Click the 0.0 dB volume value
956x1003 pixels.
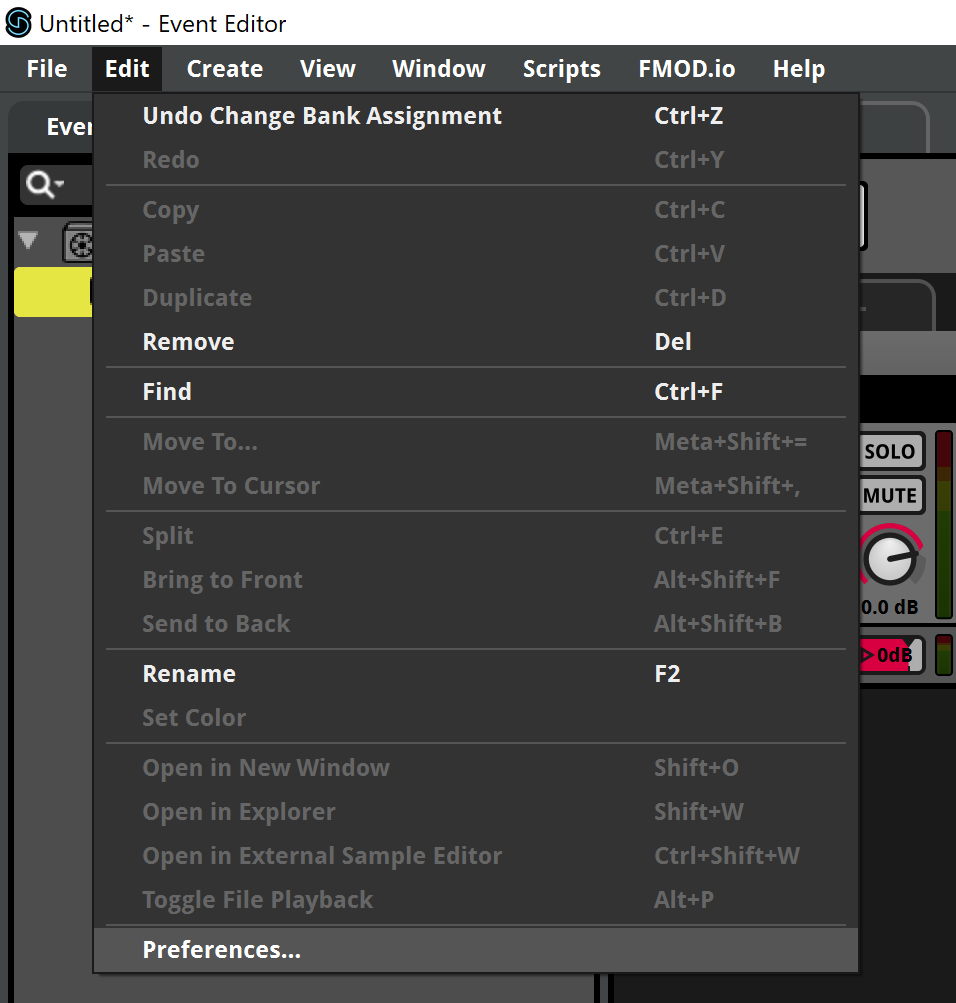(x=890, y=607)
